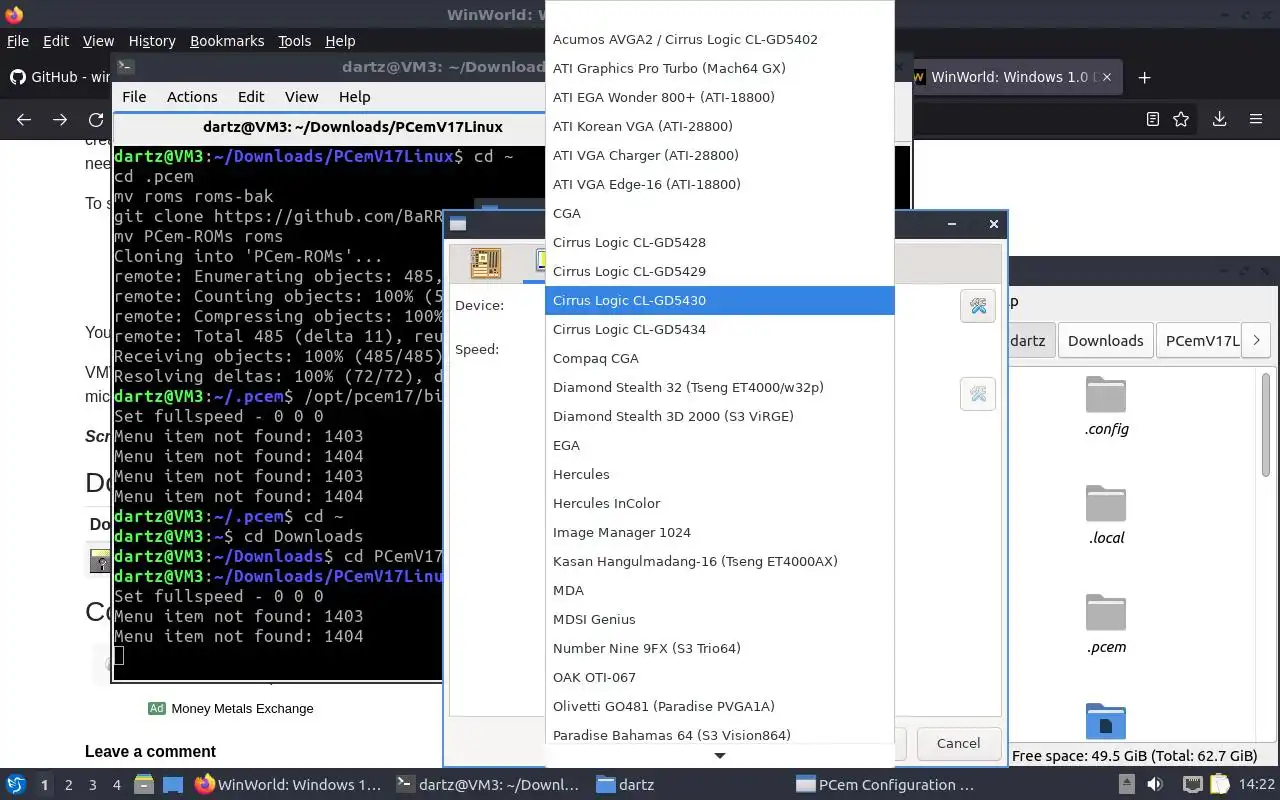Open terminal Actions menu
1280x800 pixels.
point(192,97)
